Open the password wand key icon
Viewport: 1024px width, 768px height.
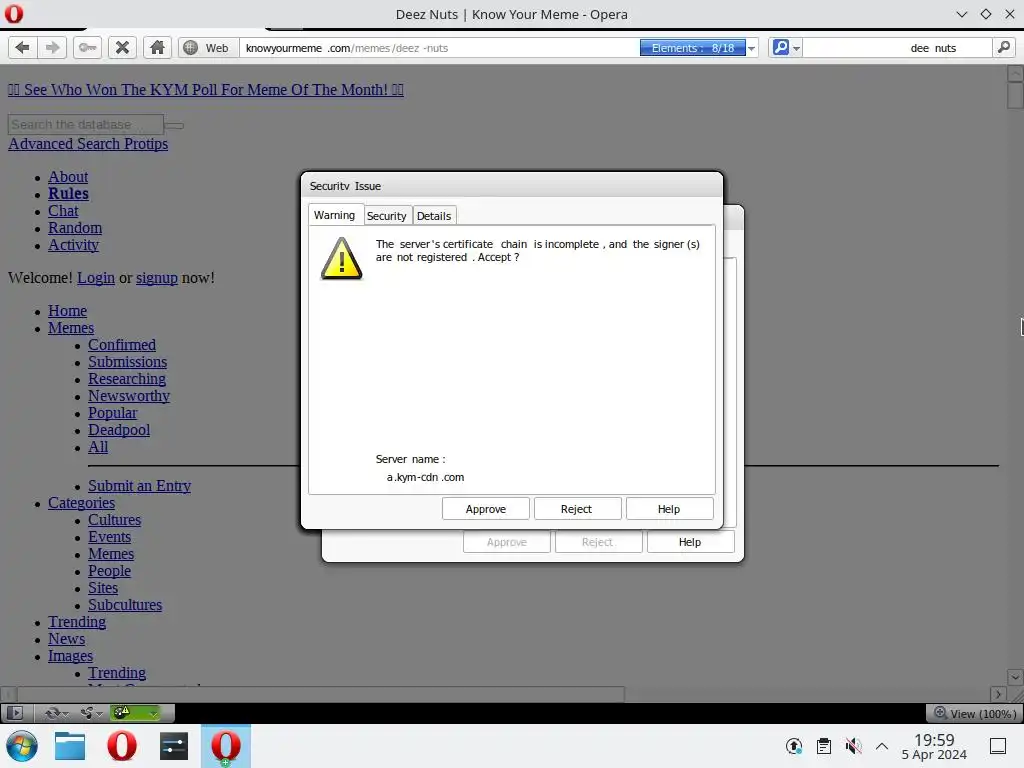[87, 48]
